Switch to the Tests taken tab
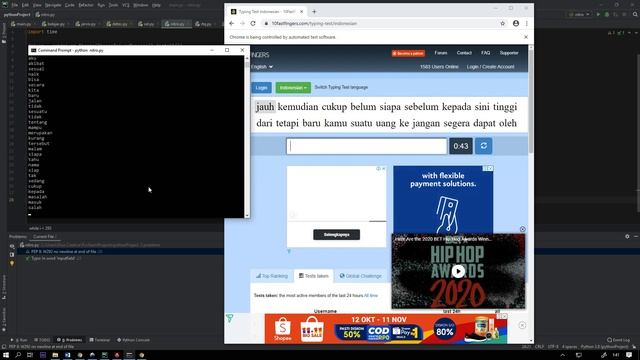640x360 pixels. click(313, 276)
